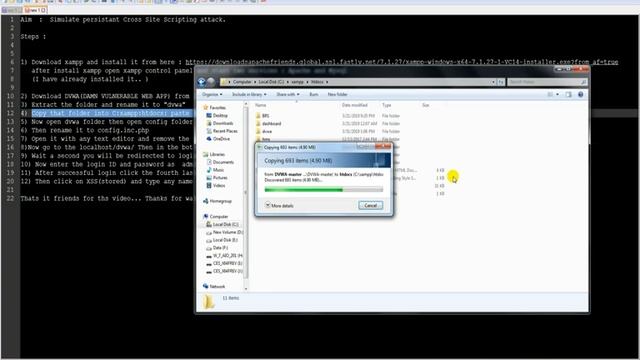Select Local Disk (C:) drive in sidebar
The image size is (640, 360).
pyautogui.click(x=223, y=224)
